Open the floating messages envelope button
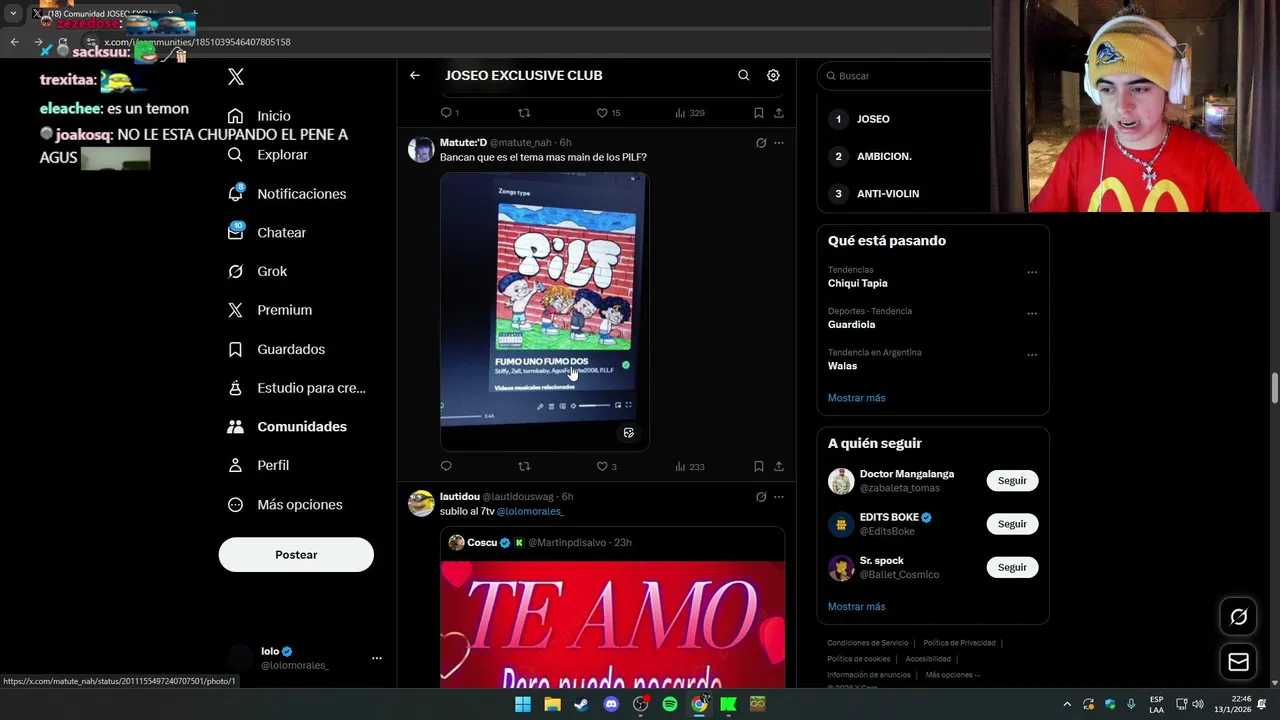Image resolution: width=1280 pixels, height=720 pixels. (x=1238, y=662)
